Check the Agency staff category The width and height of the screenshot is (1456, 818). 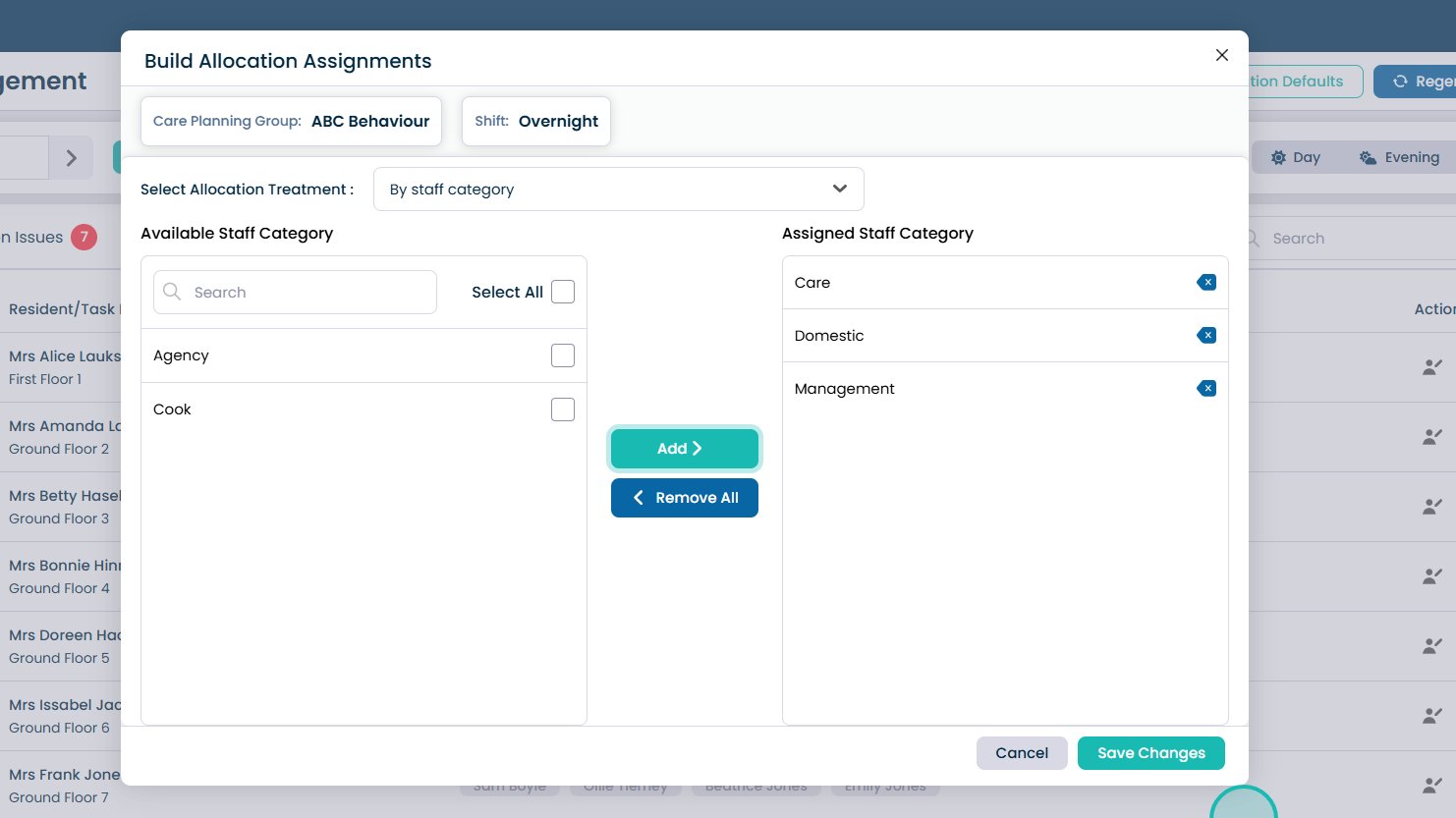coord(563,355)
